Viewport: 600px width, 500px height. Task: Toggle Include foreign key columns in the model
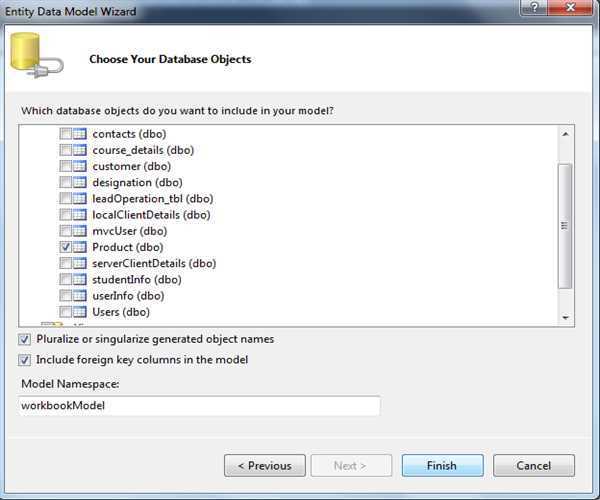(25, 360)
